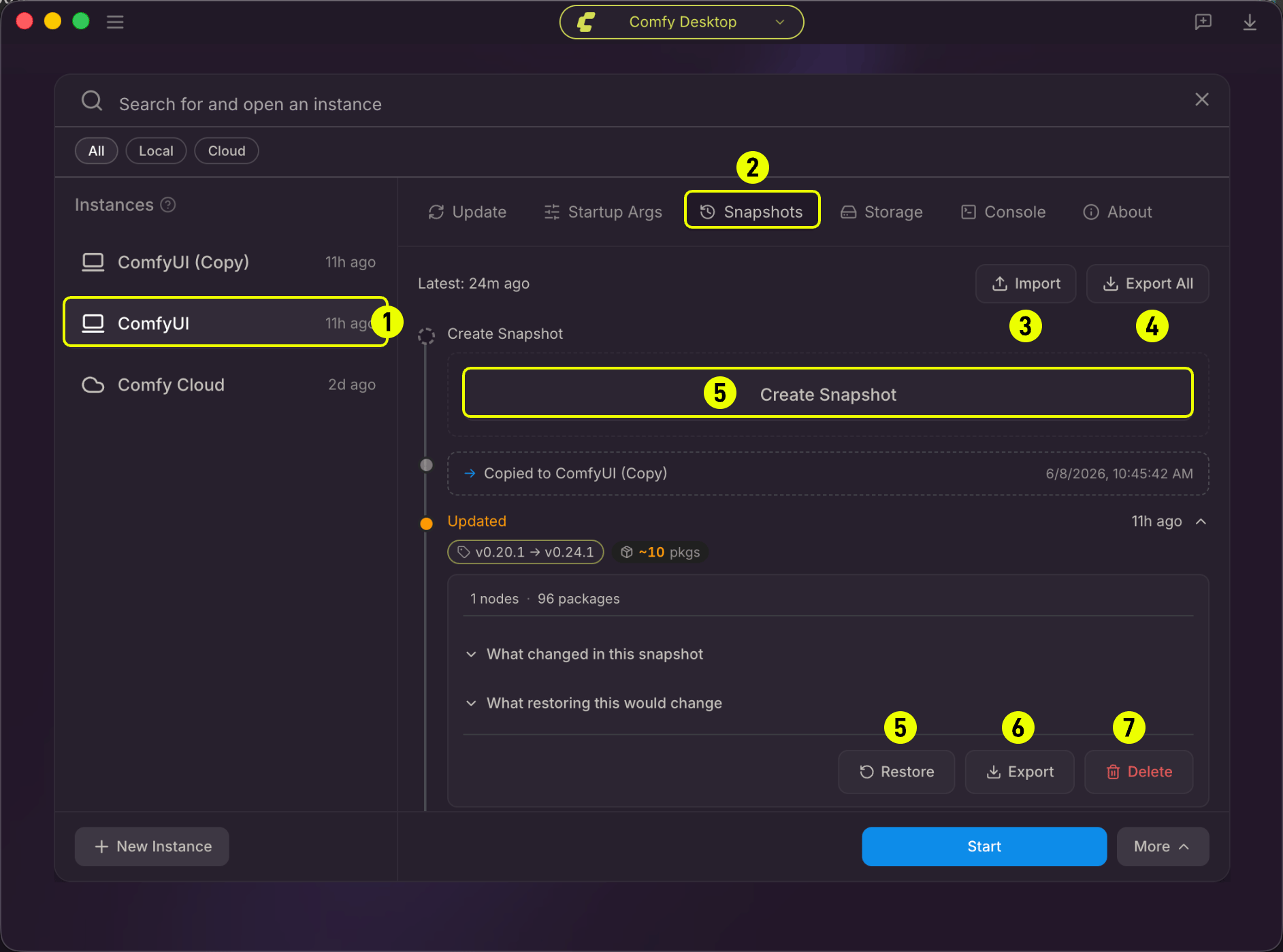
Task: Click the search magnifier icon
Action: click(92, 101)
